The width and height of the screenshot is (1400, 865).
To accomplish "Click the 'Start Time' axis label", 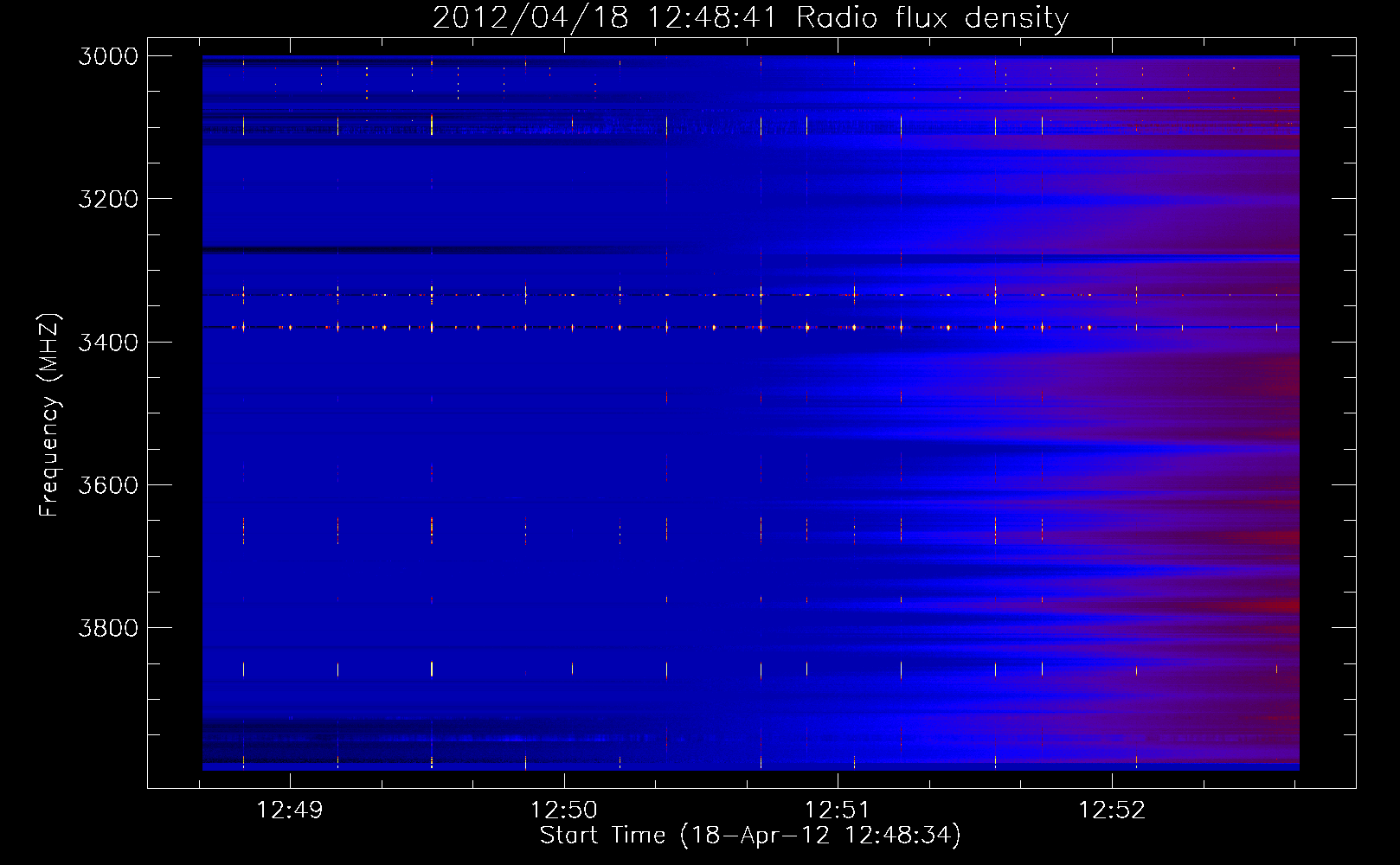I will pyautogui.click(x=750, y=836).
